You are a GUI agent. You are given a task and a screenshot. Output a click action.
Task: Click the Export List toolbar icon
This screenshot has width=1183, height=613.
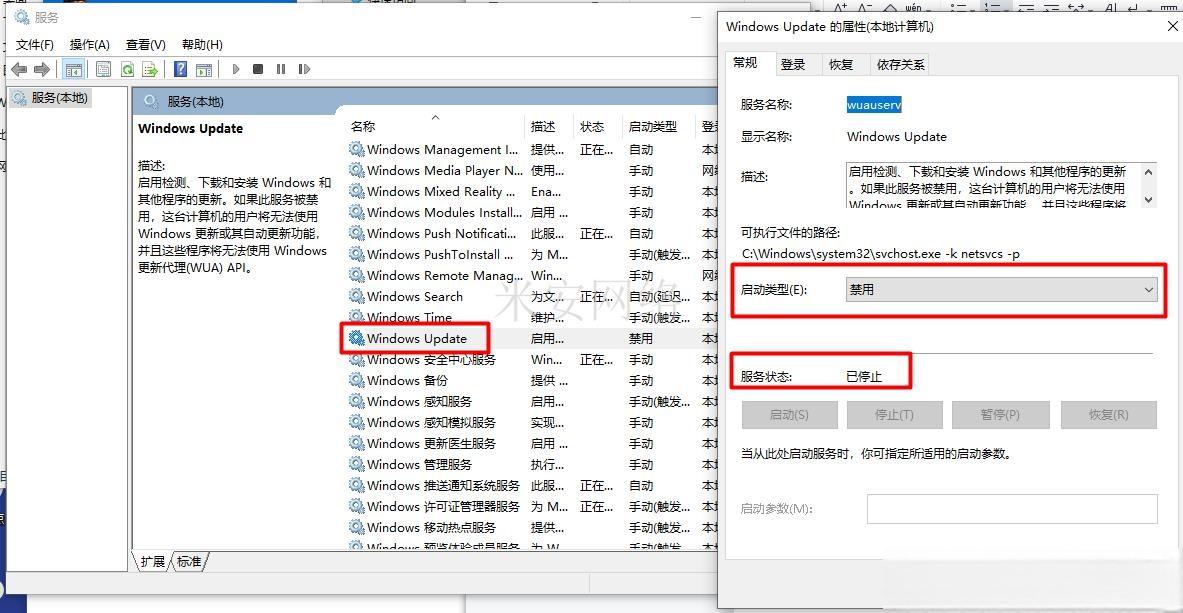[x=150, y=69]
